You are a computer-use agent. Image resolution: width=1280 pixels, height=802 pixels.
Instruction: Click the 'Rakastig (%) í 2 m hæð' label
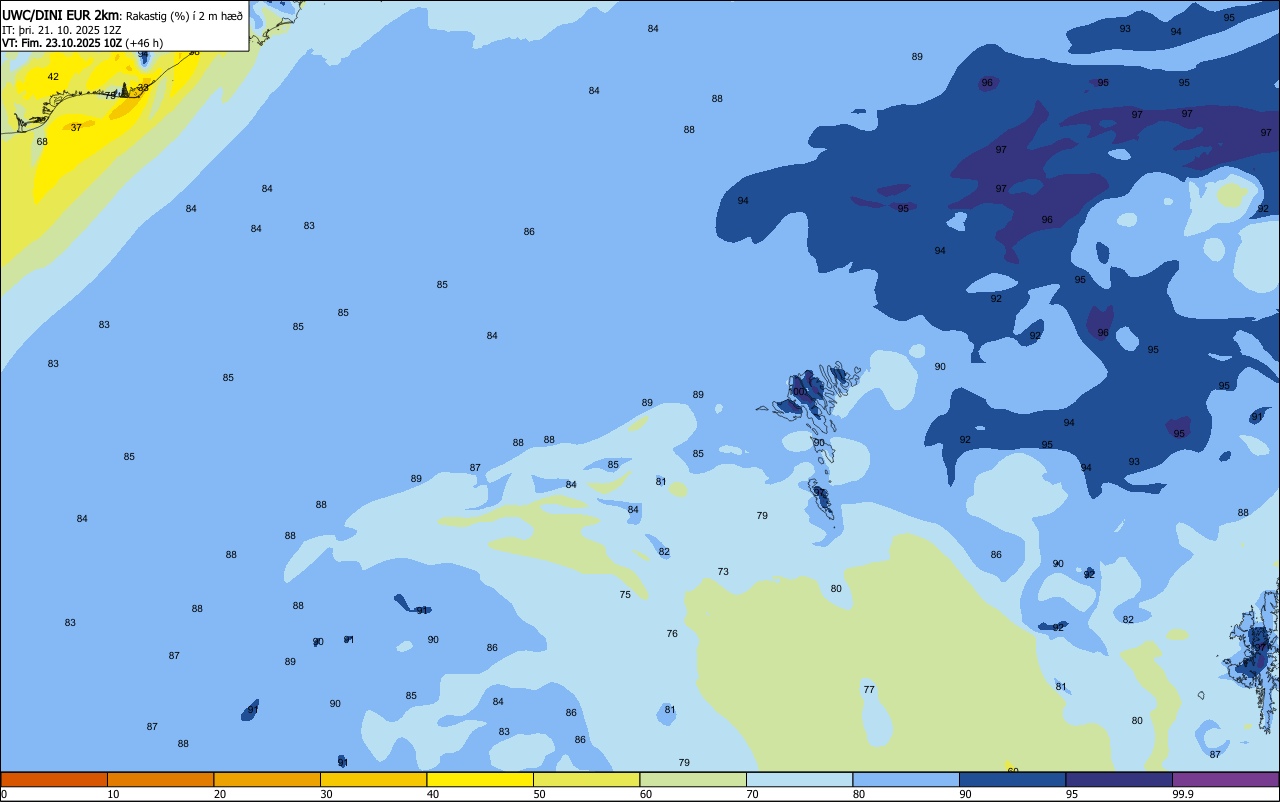click(x=184, y=16)
